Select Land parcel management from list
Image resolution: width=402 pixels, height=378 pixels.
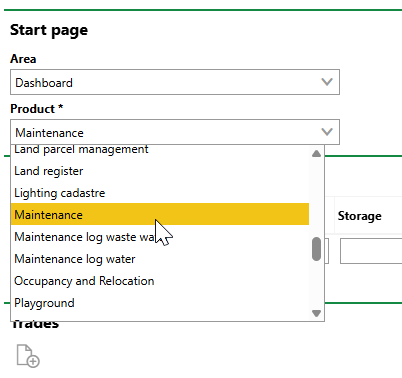coord(160,150)
